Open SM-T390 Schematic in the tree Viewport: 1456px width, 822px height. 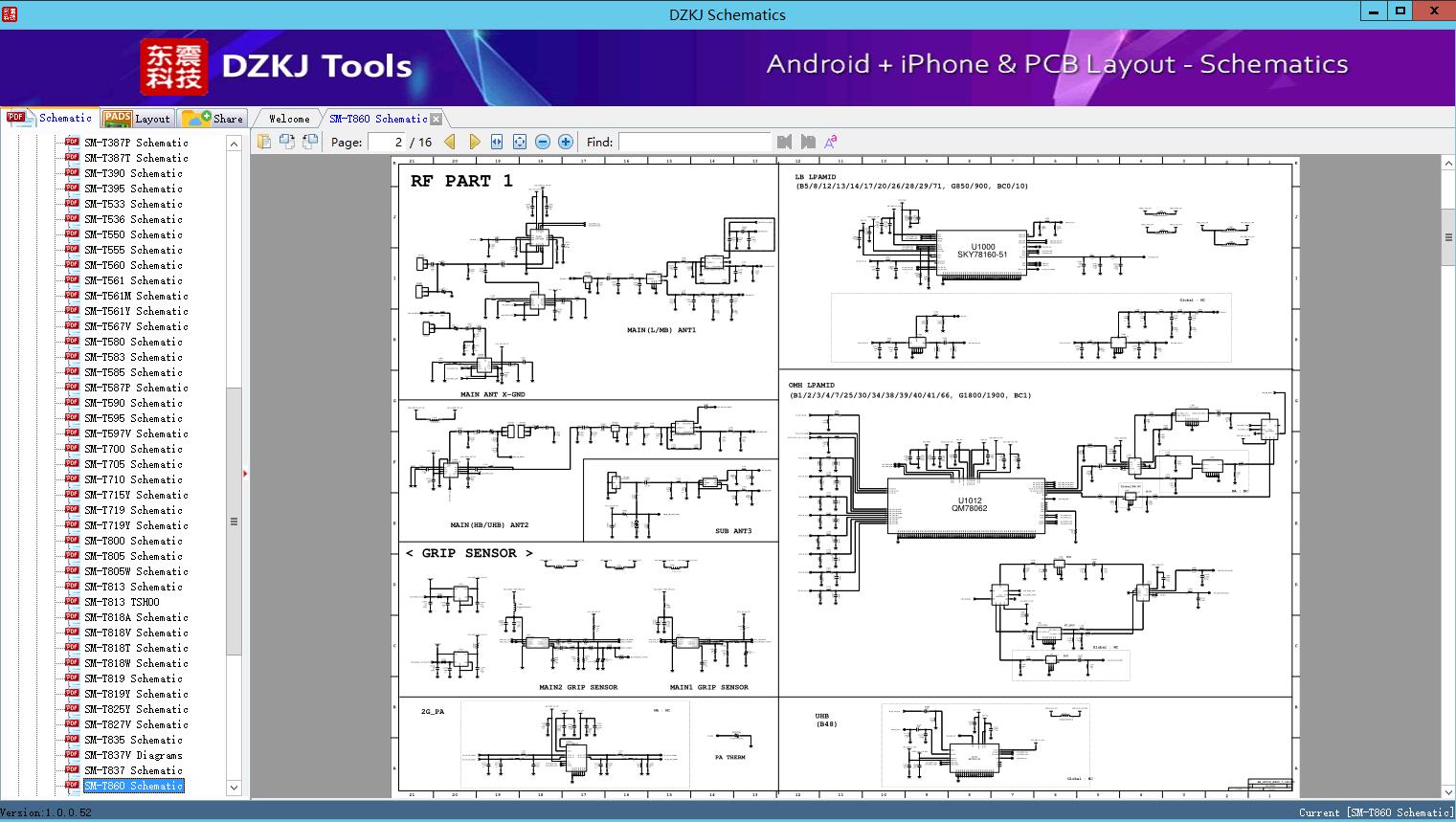click(133, 173)
